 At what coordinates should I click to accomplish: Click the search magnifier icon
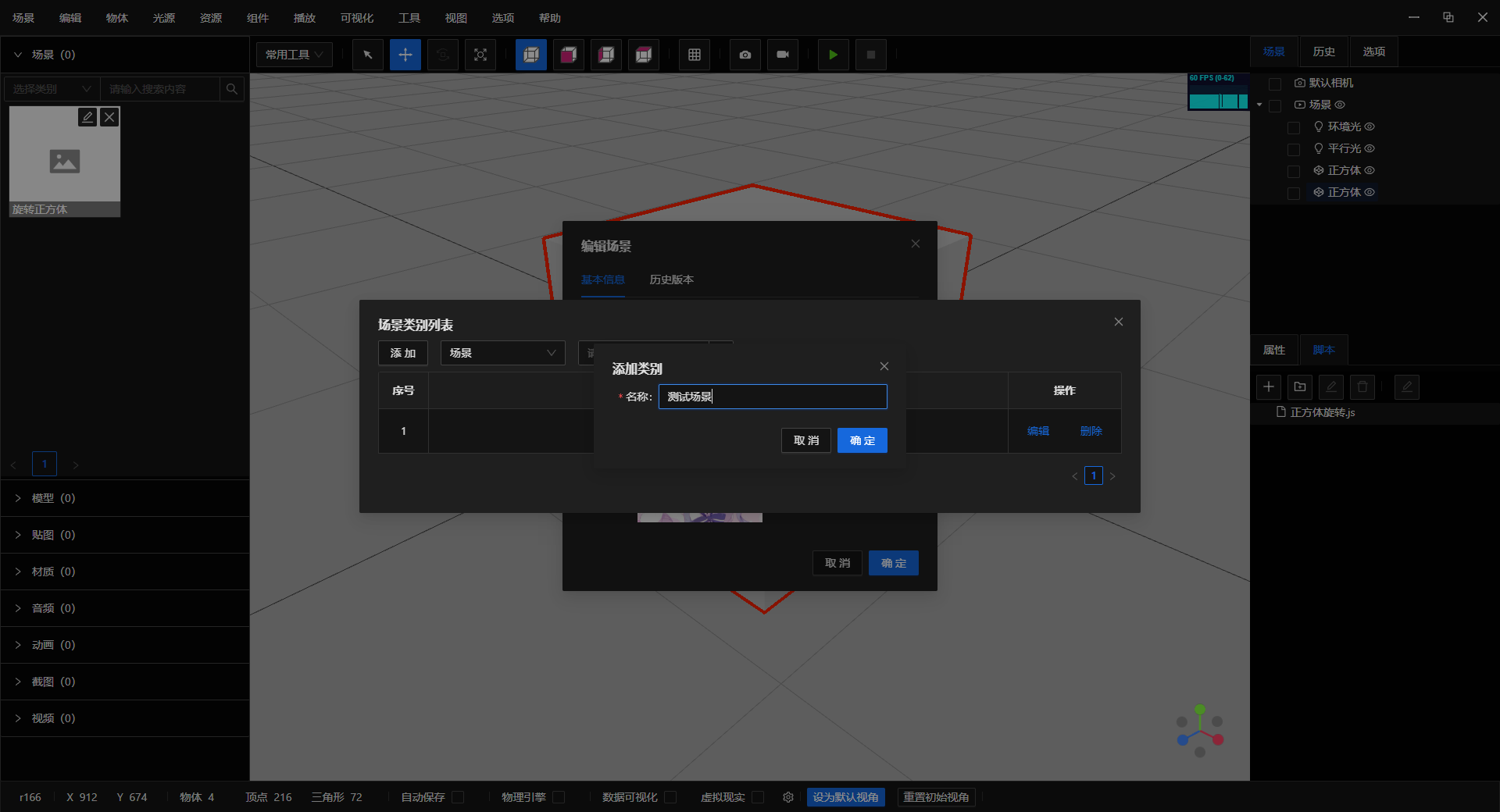[x=232, y=89]
